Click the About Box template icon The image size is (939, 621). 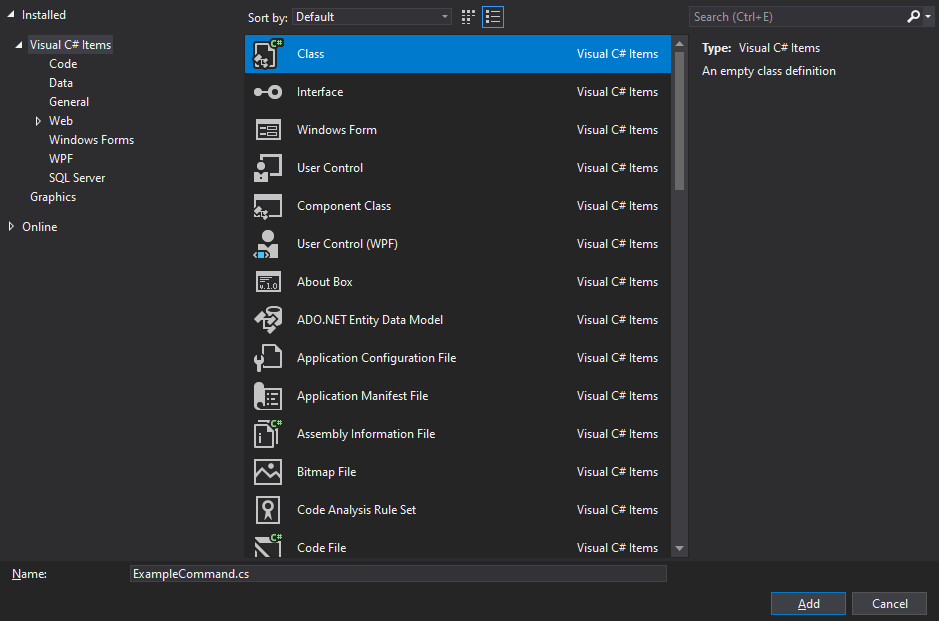point(268,282)
